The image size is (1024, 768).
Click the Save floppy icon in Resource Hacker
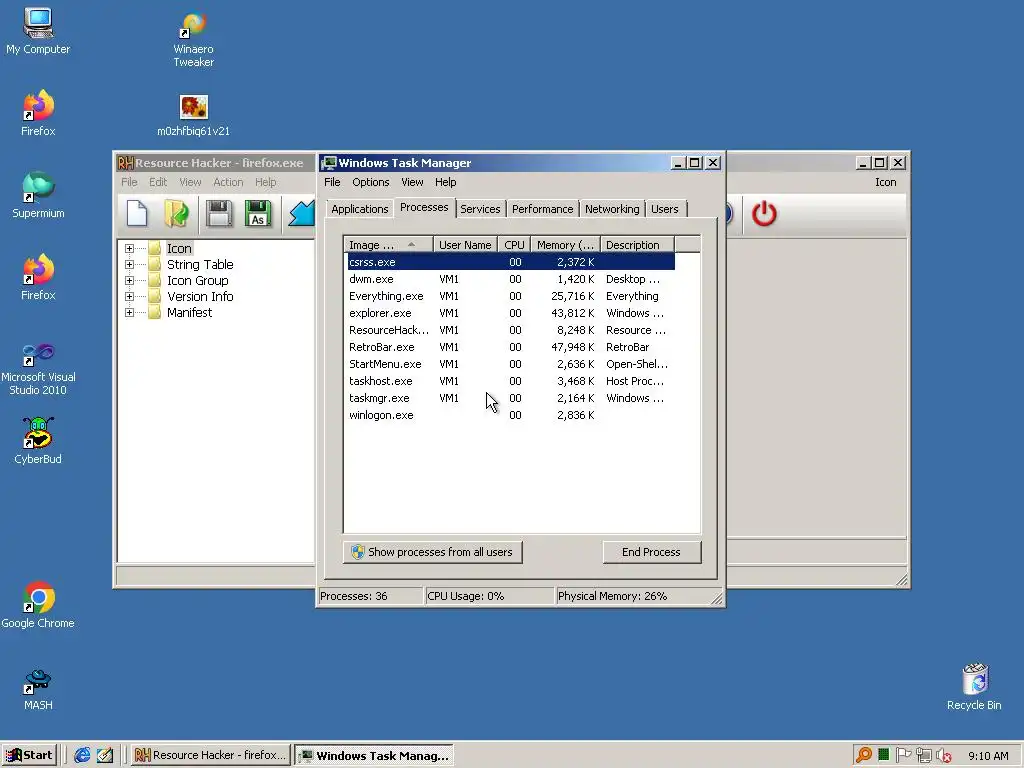point(218,214)
